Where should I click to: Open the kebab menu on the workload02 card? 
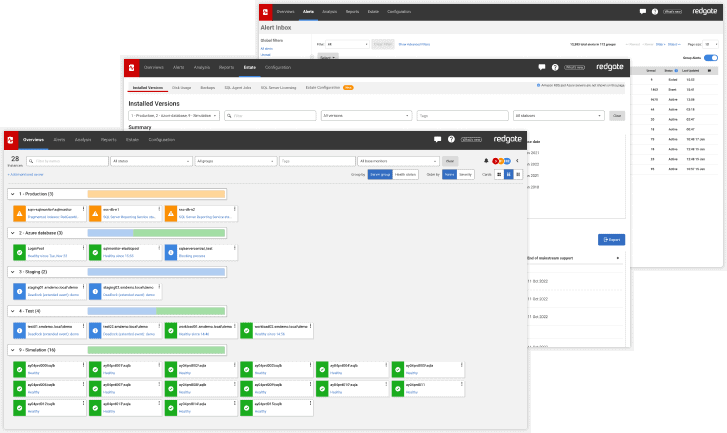(x=311, y=326)
